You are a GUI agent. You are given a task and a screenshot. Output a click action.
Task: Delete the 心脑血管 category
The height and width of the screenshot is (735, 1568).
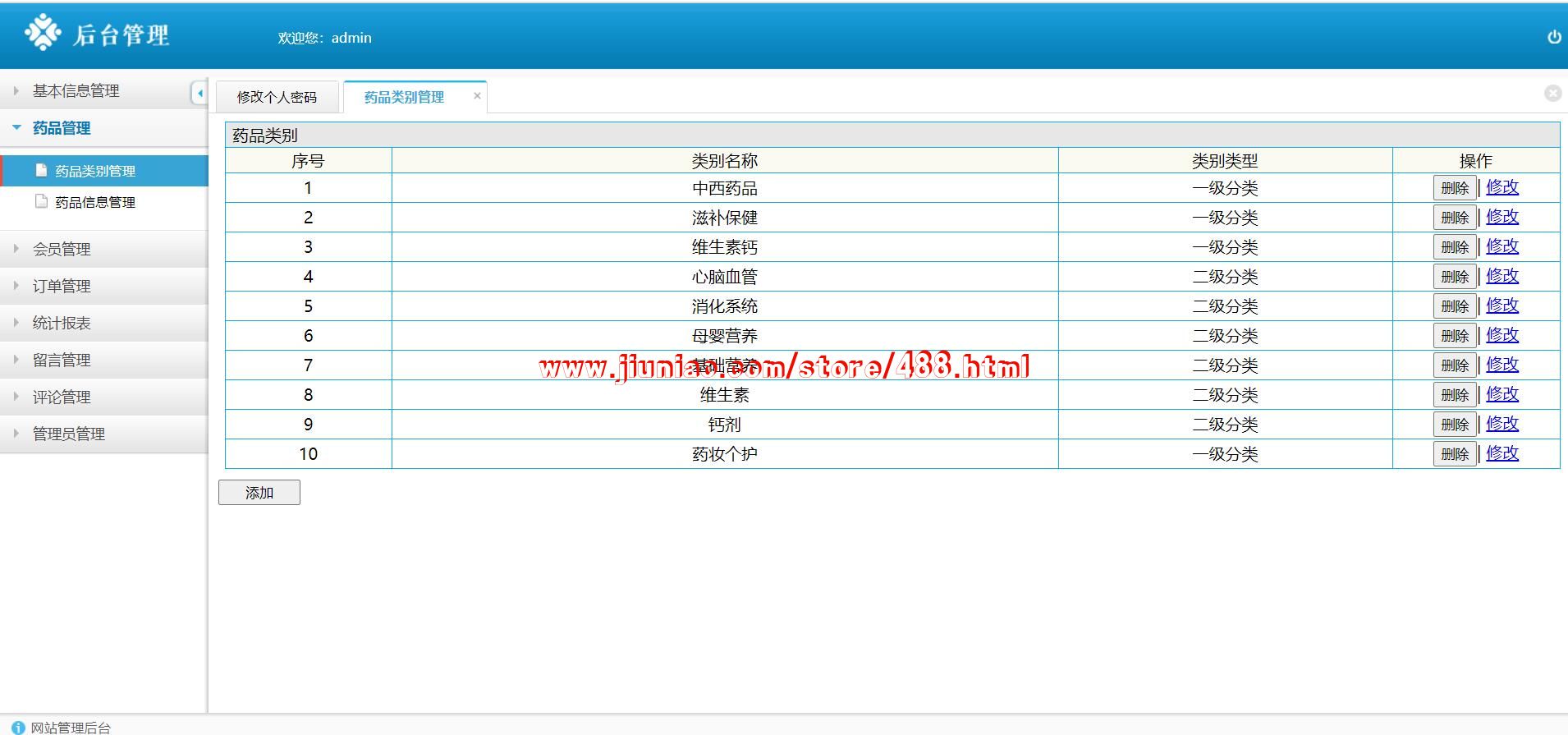click(1455, 277)
